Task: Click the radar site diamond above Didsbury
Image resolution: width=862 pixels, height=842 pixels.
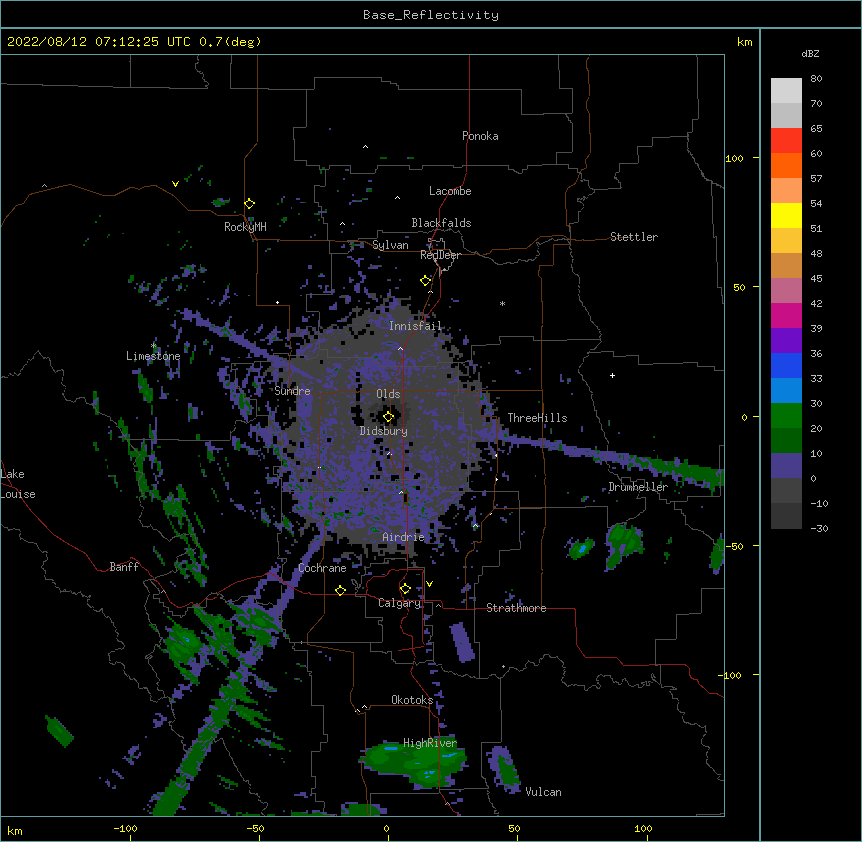Action: 388,416
